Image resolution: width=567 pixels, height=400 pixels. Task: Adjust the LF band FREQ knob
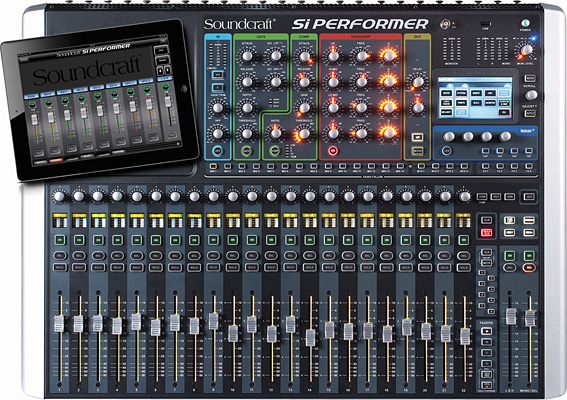[x=361, y=133]
